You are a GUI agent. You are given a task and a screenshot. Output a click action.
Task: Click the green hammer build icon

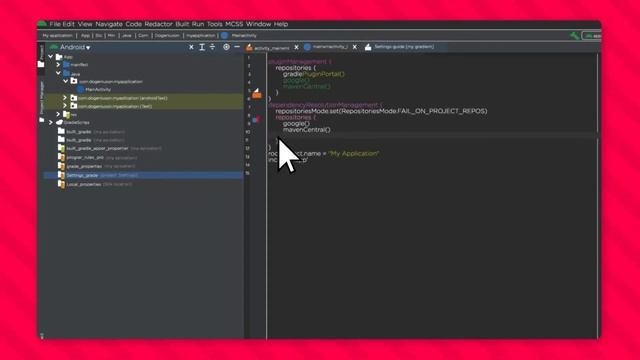pos(574,36)
